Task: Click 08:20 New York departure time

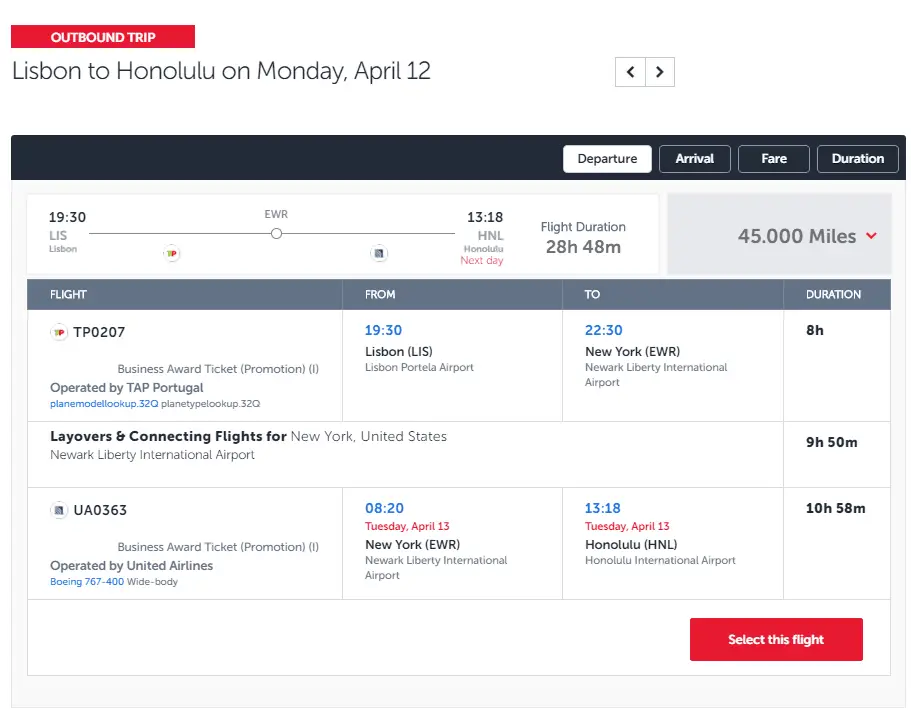Action: pos(384,508)
